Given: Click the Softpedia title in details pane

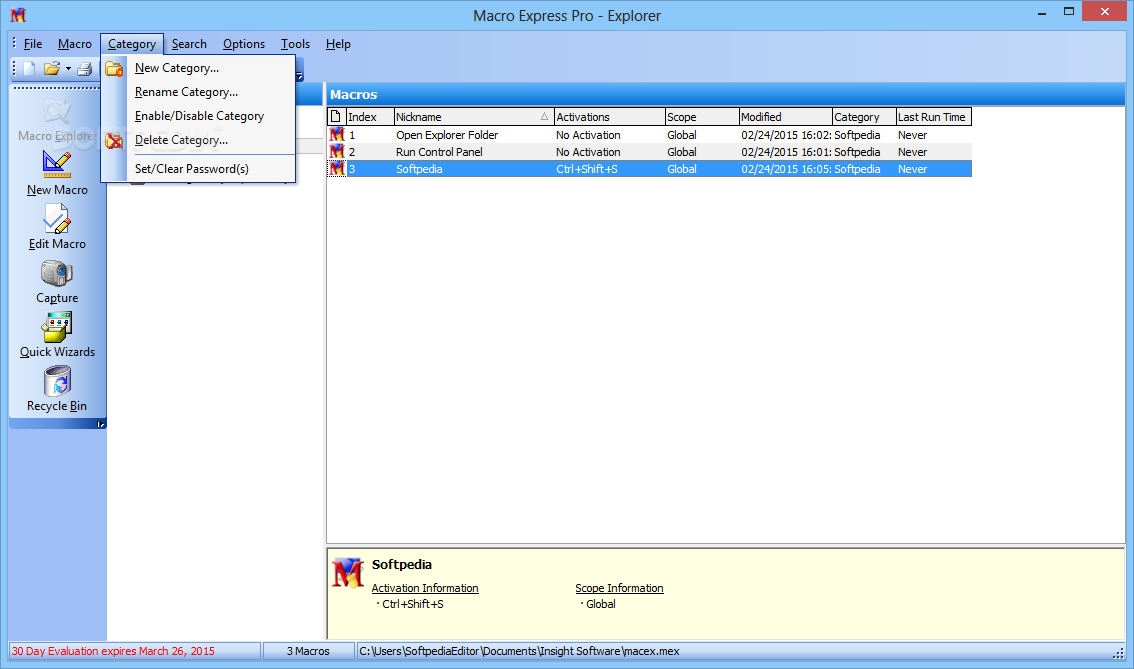Looking at the screenshot, I should tap(401, 565).
